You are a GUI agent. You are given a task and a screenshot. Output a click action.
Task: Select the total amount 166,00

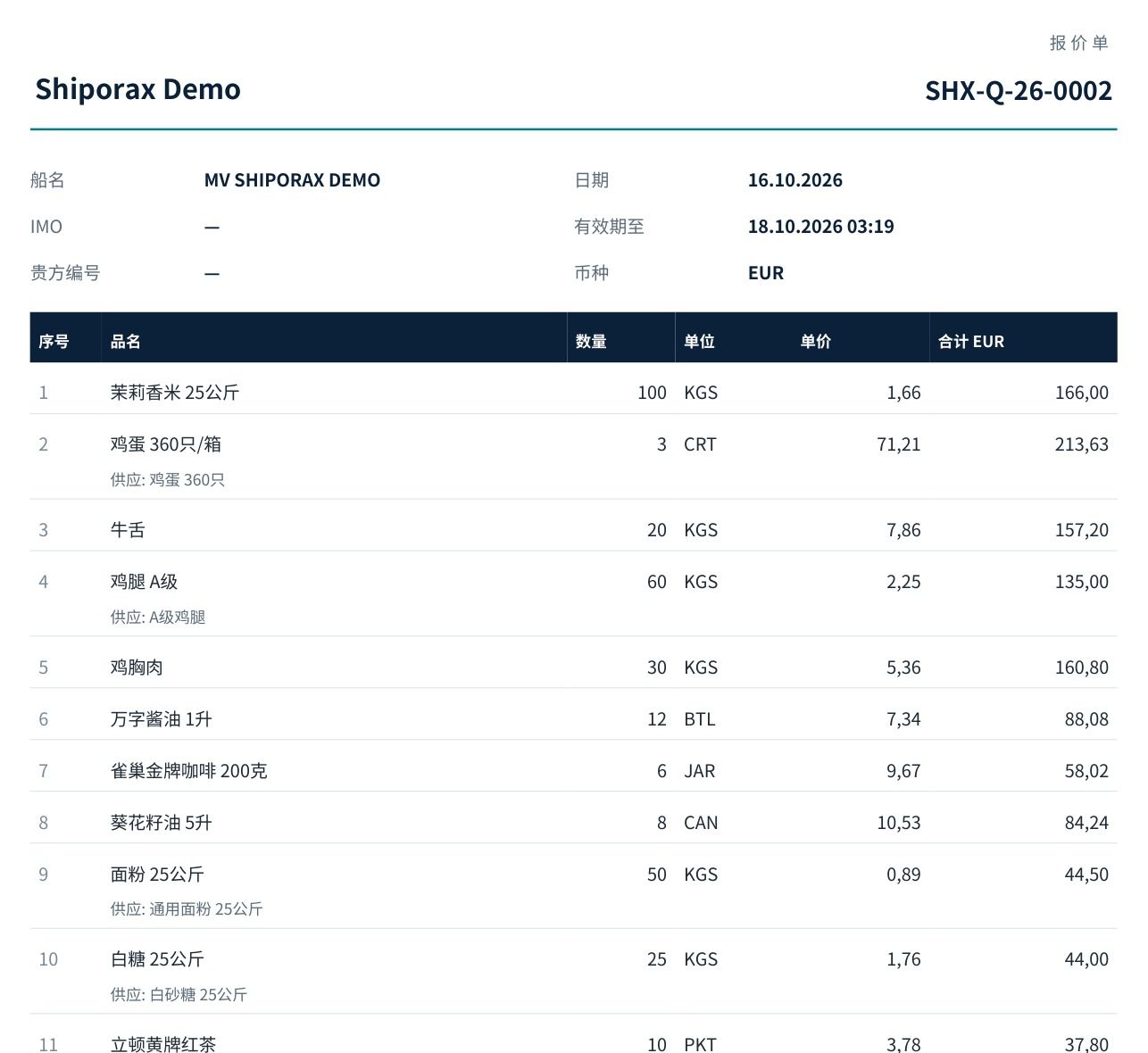(1082, 393)
